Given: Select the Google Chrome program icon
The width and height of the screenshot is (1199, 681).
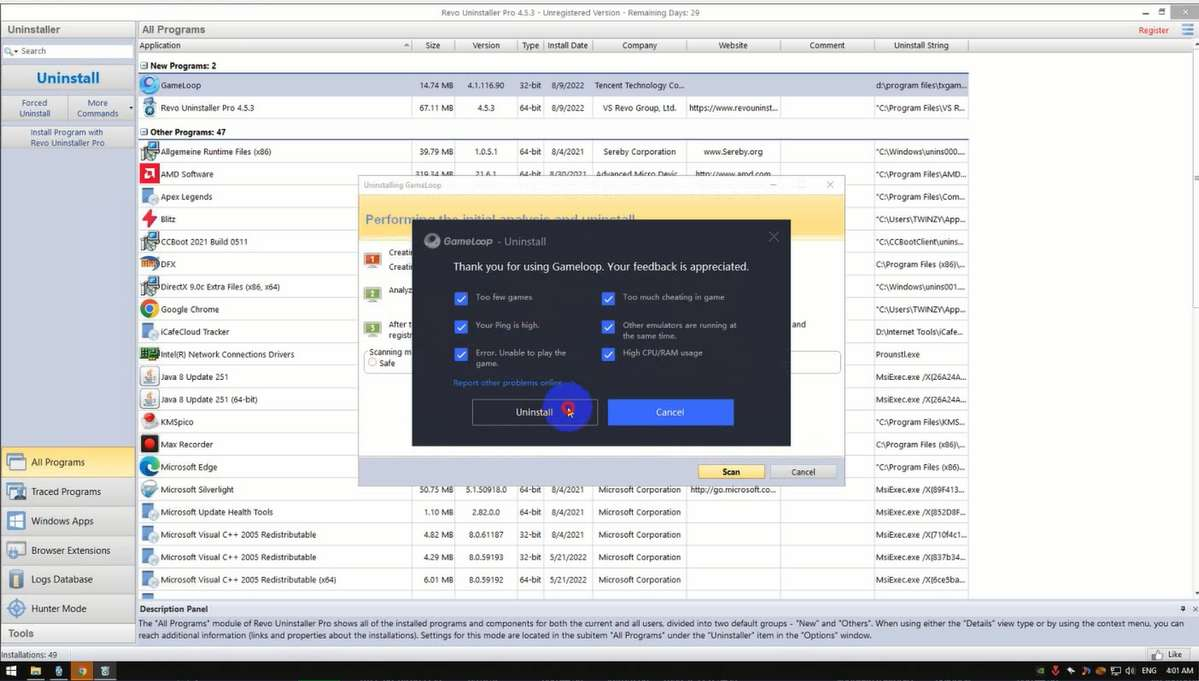Looking at the screenshot, I should tap(149, 309).
